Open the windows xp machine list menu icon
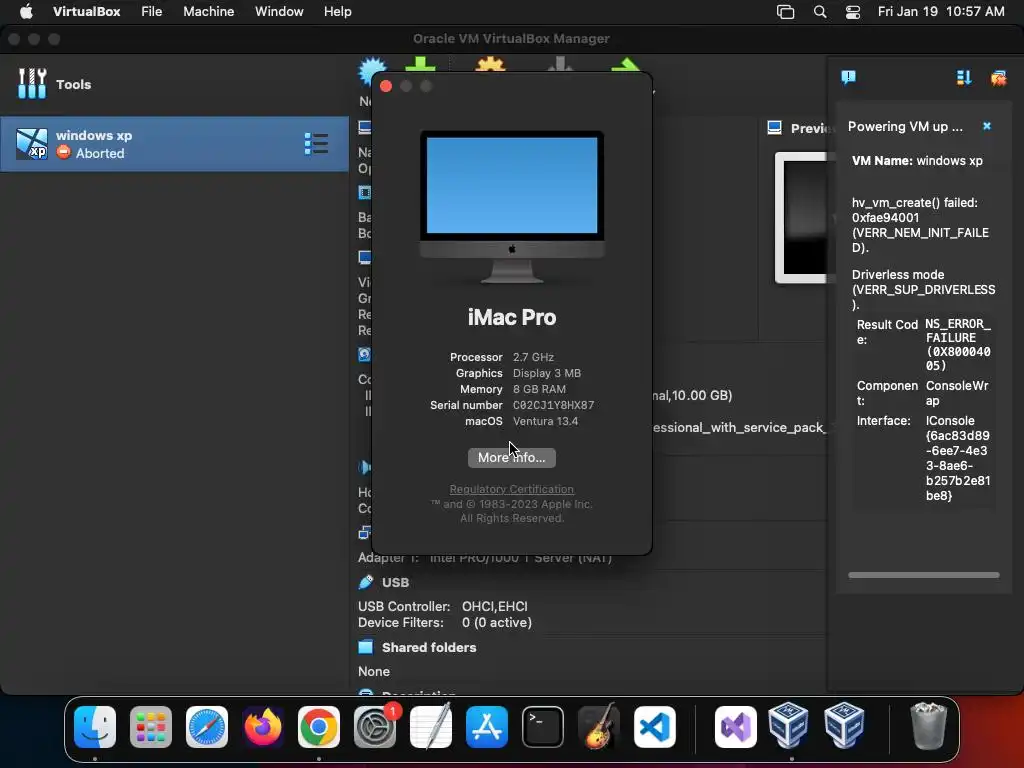The height and width of the screenshot is (768, 1024). 316,144
